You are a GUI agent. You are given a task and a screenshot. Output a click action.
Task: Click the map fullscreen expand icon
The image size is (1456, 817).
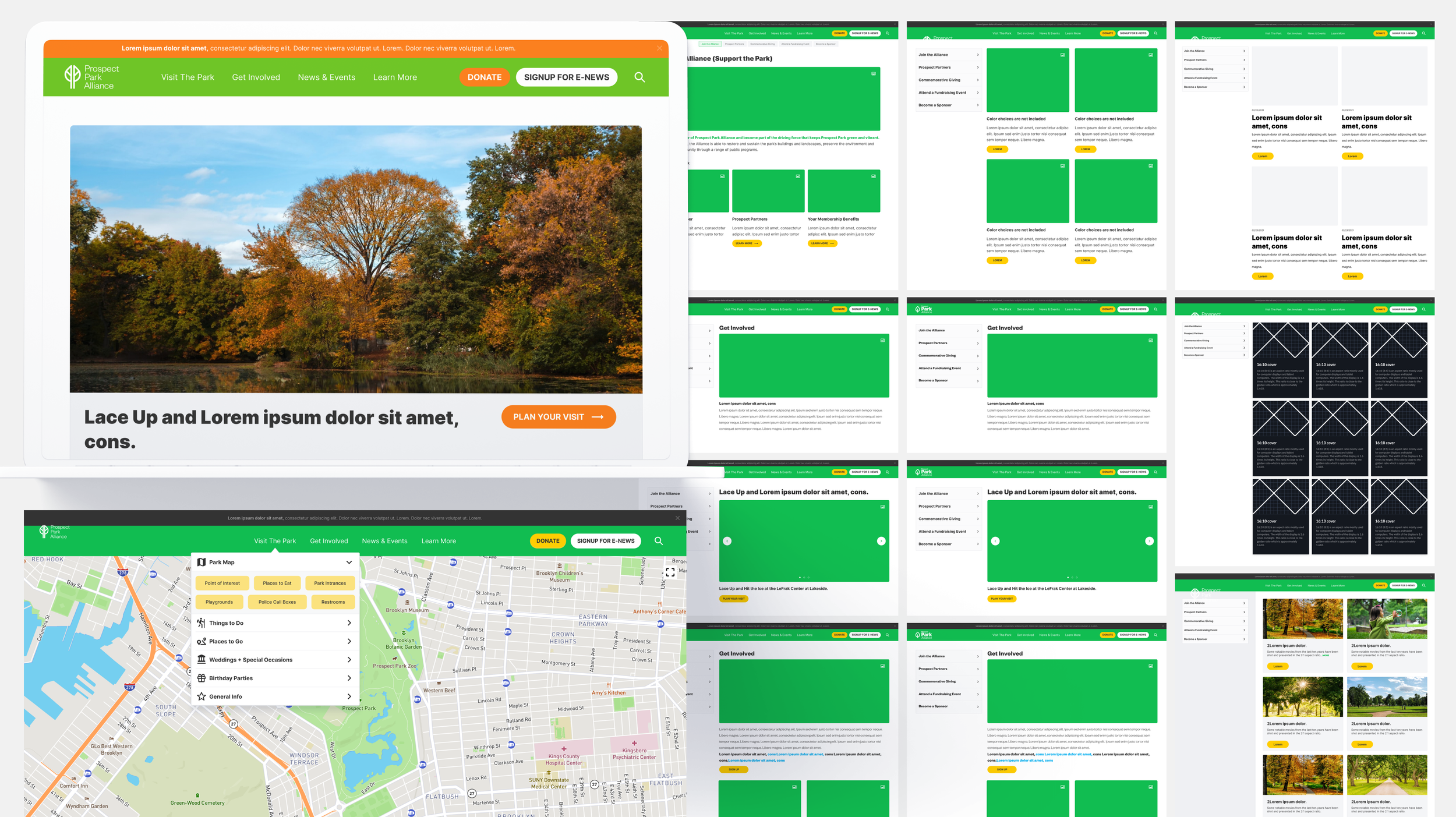click(x=670, y=572)
